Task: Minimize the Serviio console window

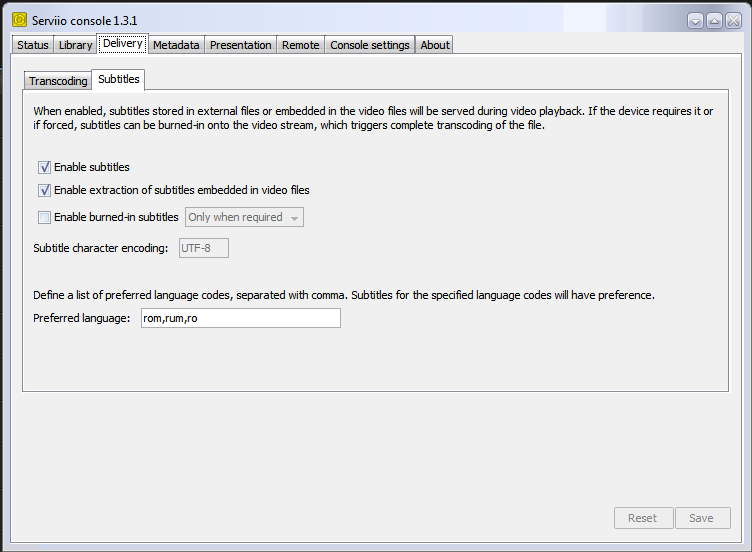Action: click(x=696, y=20)
